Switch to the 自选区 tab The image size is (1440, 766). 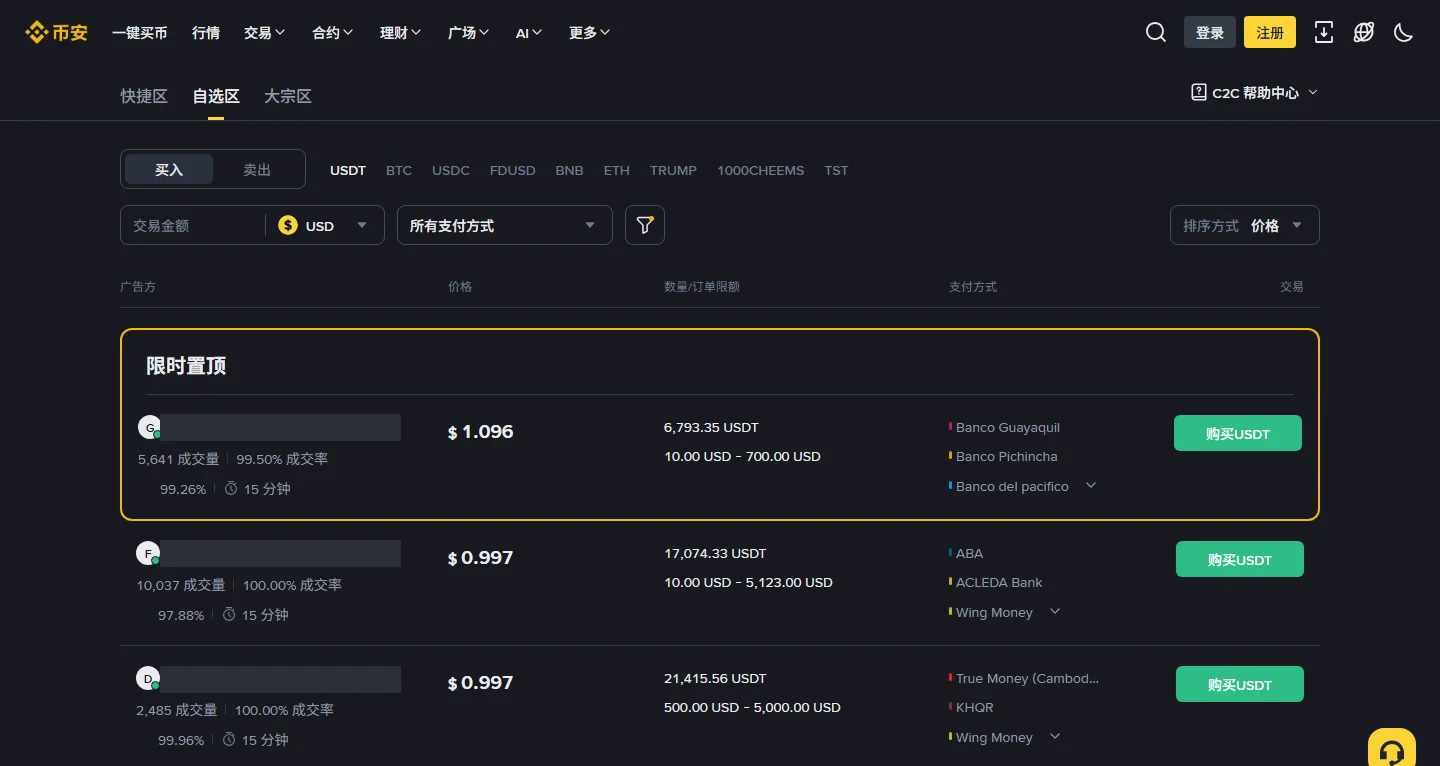[216, 96]
